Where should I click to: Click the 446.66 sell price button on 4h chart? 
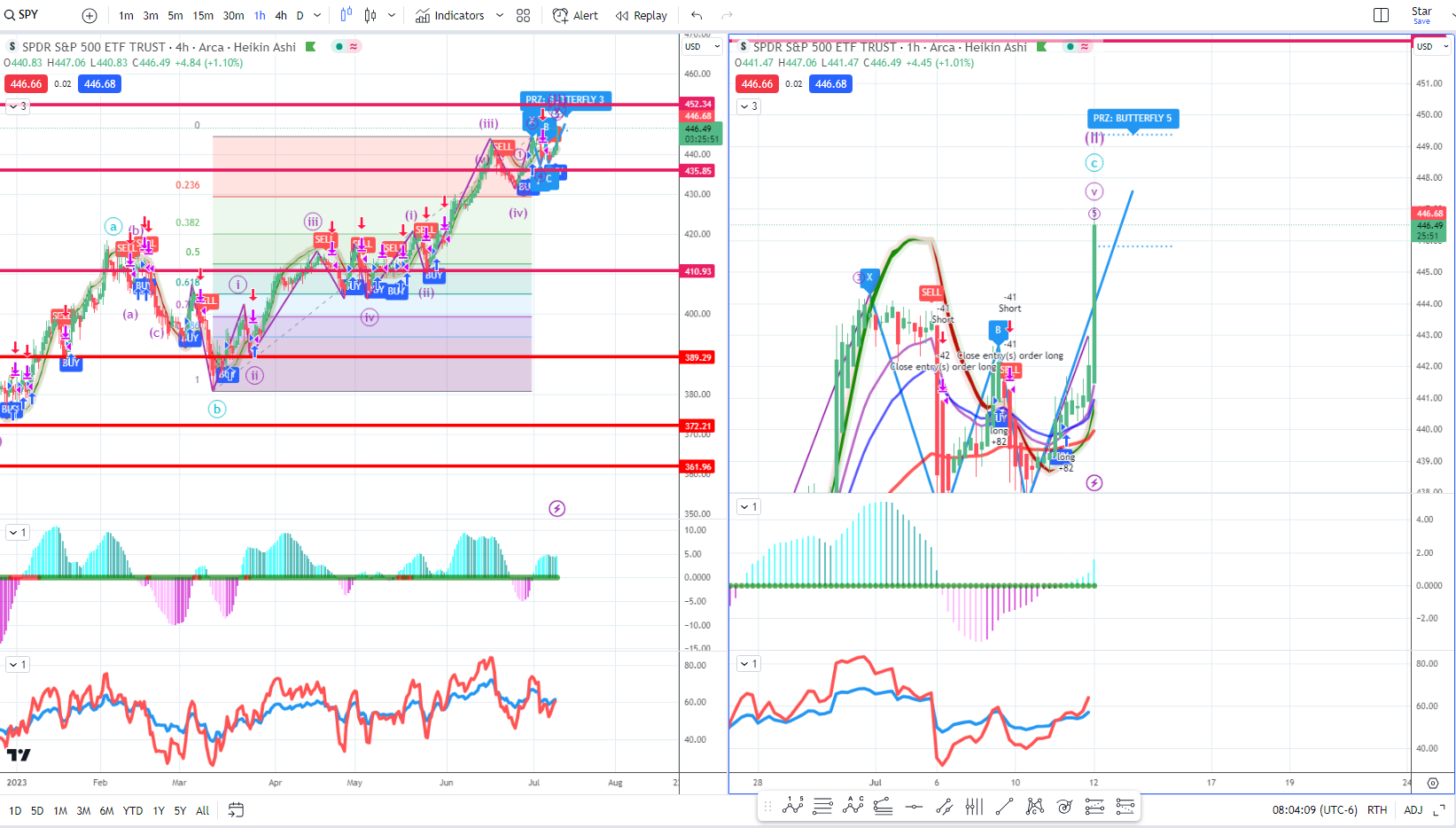point(26,84)
